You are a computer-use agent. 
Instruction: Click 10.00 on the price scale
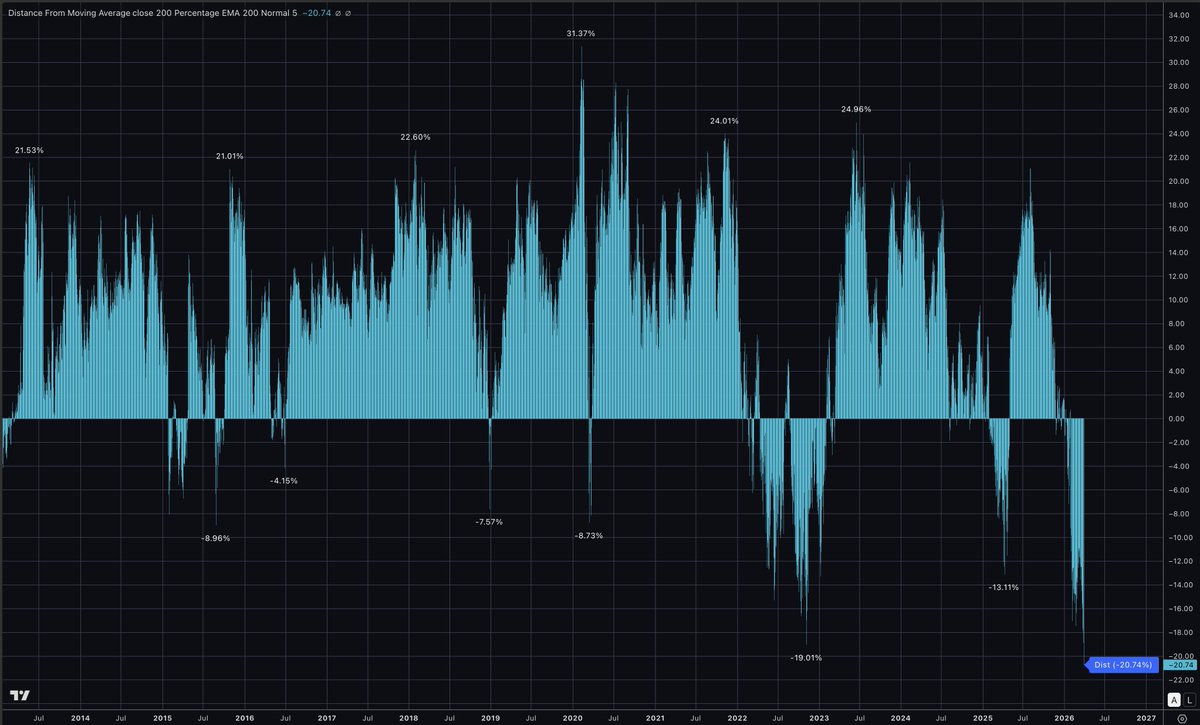pos(1181,301)
